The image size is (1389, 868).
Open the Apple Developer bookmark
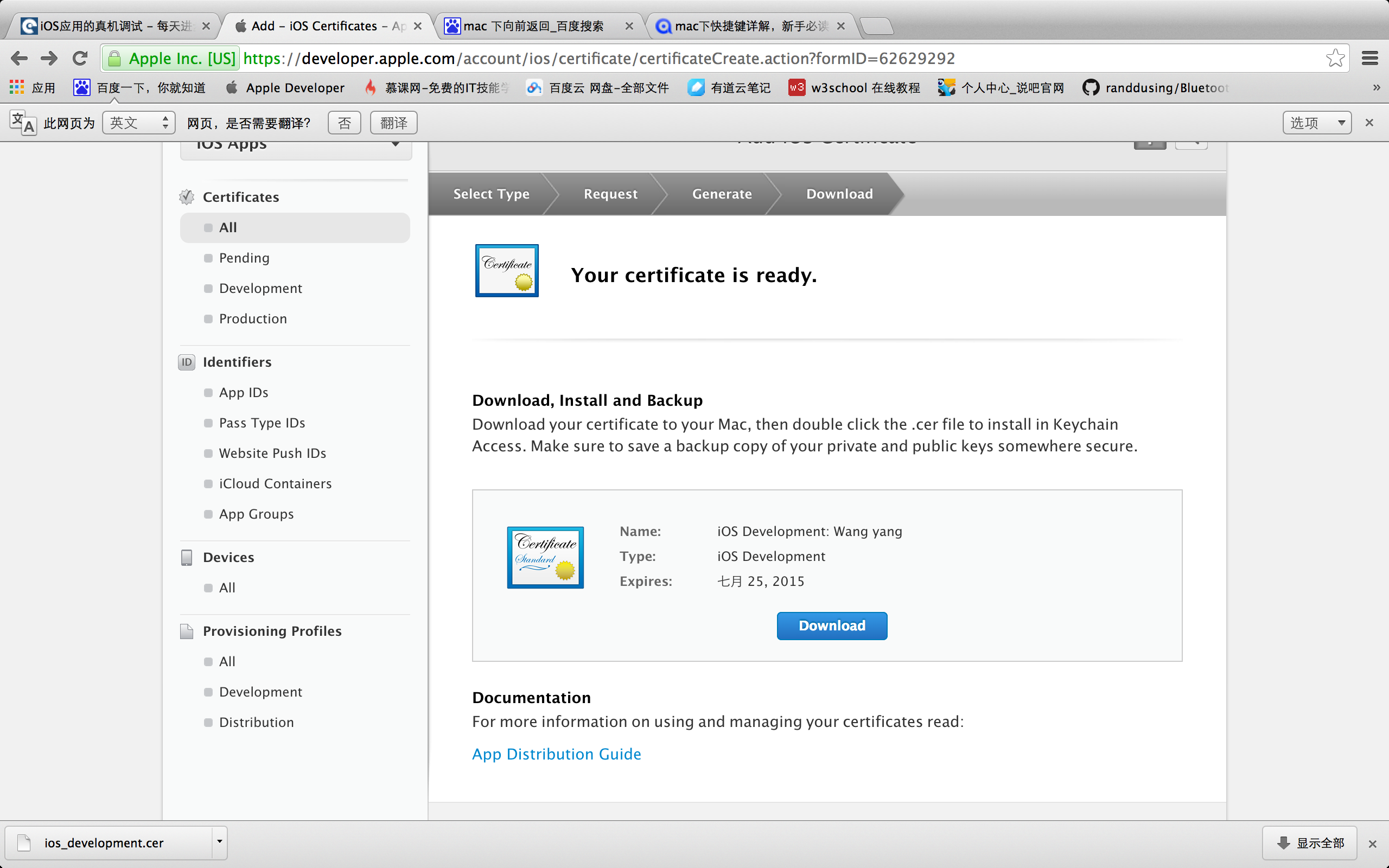(285, 88)
